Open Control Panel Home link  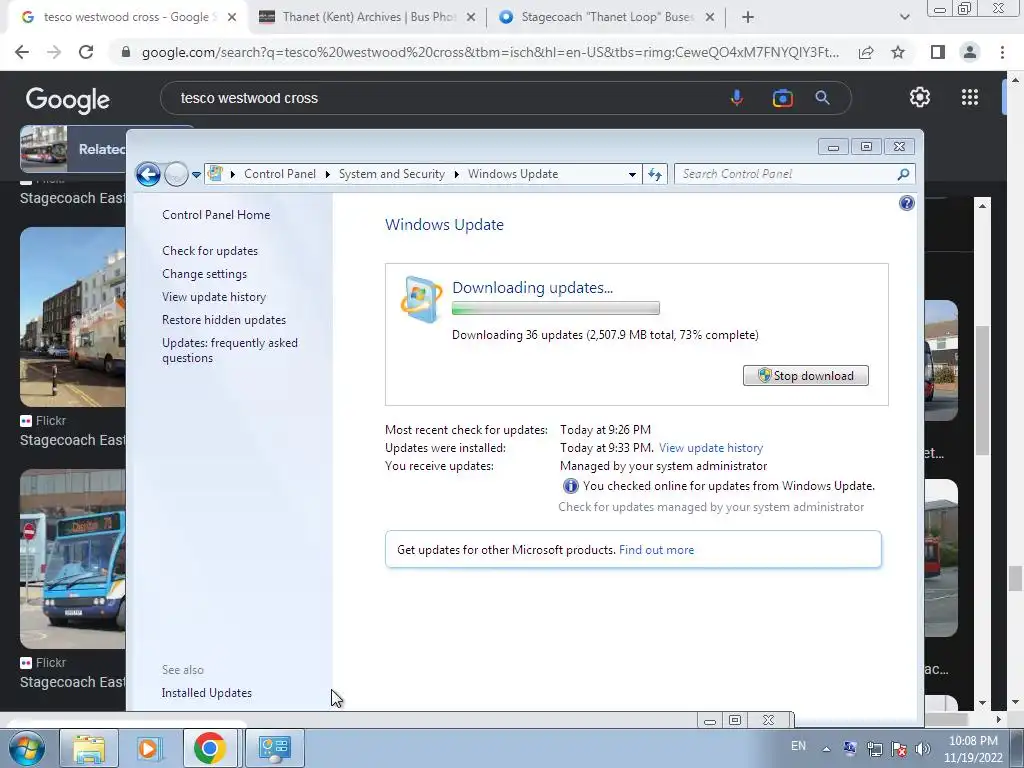[x=216, y=215]
